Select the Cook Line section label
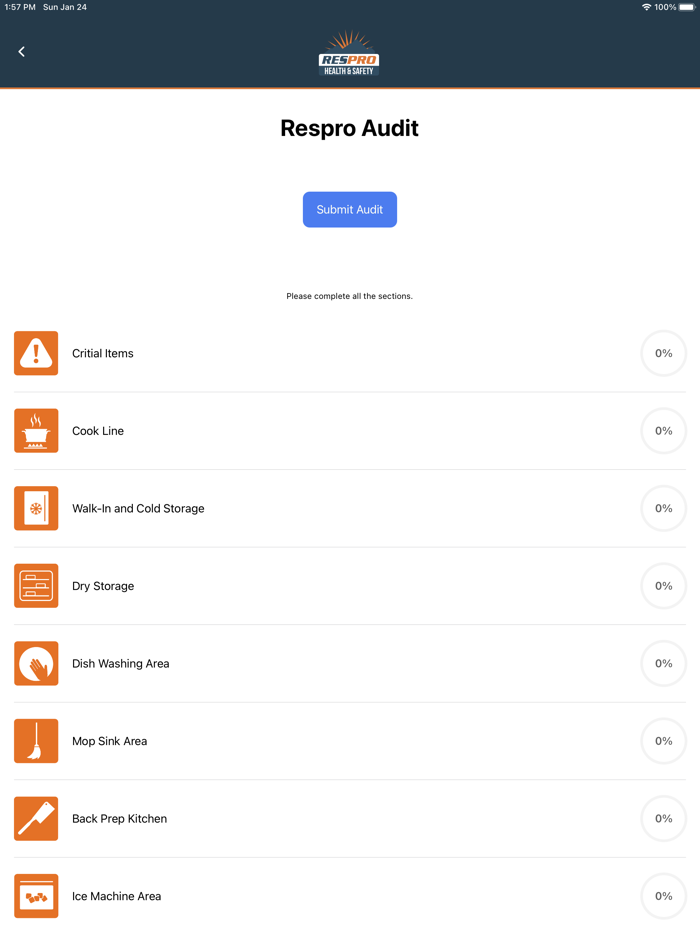 [x=98, y=431]
